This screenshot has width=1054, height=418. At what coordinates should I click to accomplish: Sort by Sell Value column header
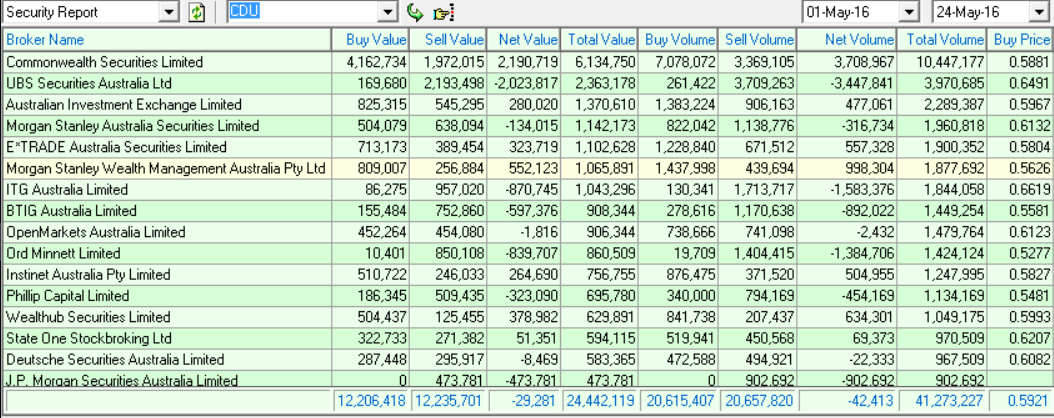pyautogui.click(x=448, y=40)
